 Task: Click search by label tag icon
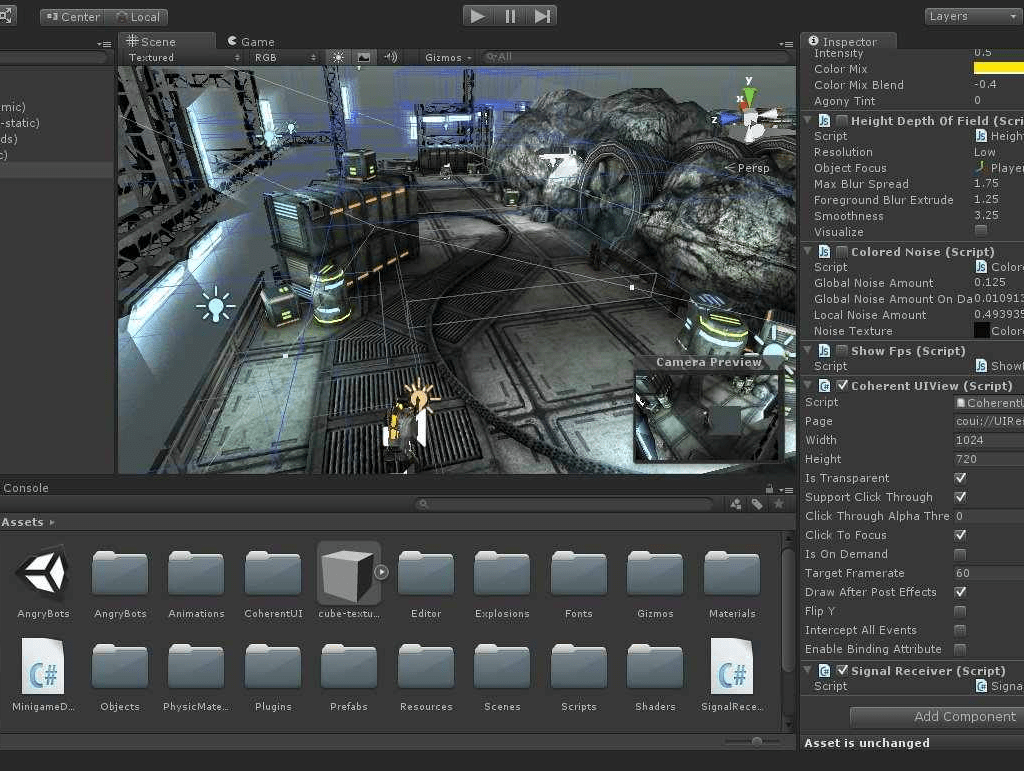757,505
